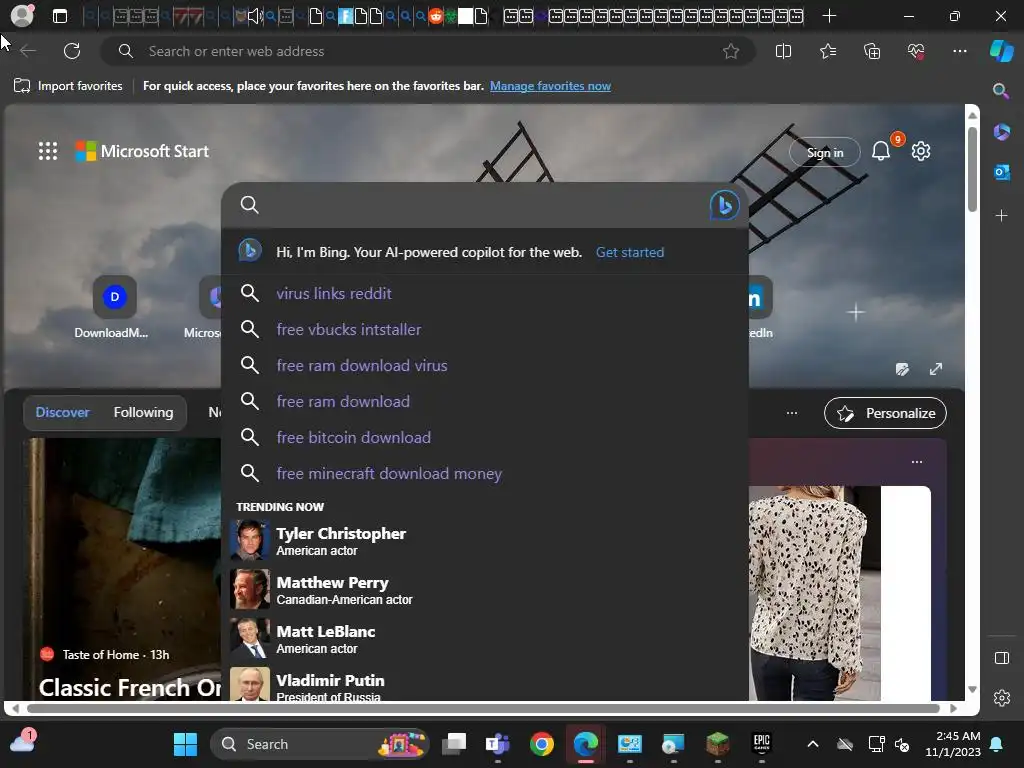
Task: Click the browser address bar
Action: 428,51
